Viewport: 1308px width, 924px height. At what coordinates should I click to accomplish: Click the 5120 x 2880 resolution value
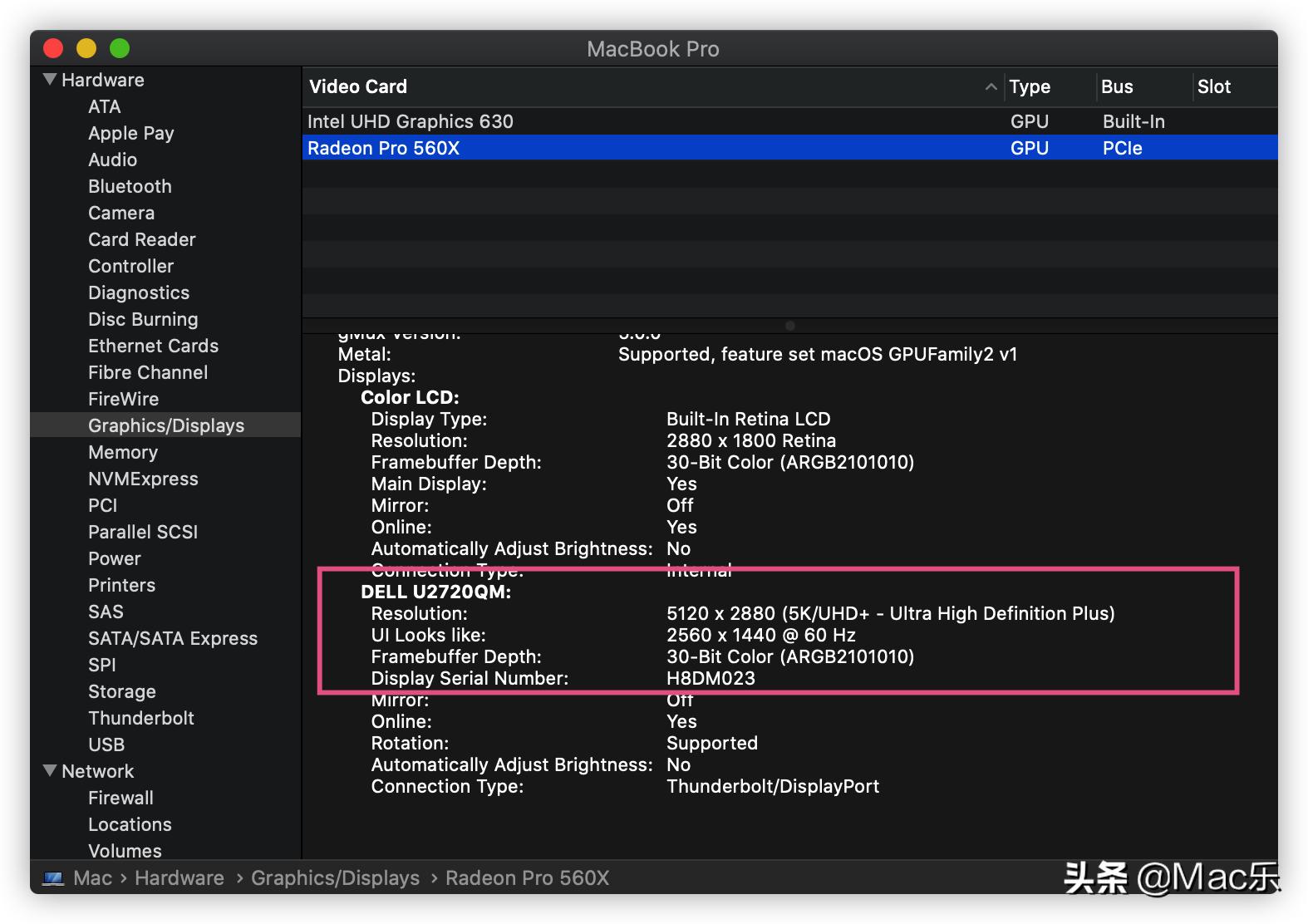pyautogui.click(x=890, y=613)
